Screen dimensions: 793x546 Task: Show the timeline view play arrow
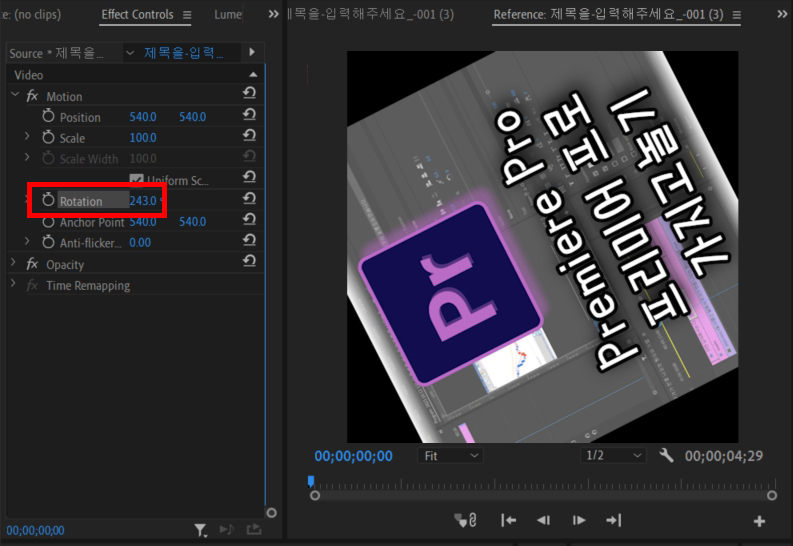click(x=252, y=52)
